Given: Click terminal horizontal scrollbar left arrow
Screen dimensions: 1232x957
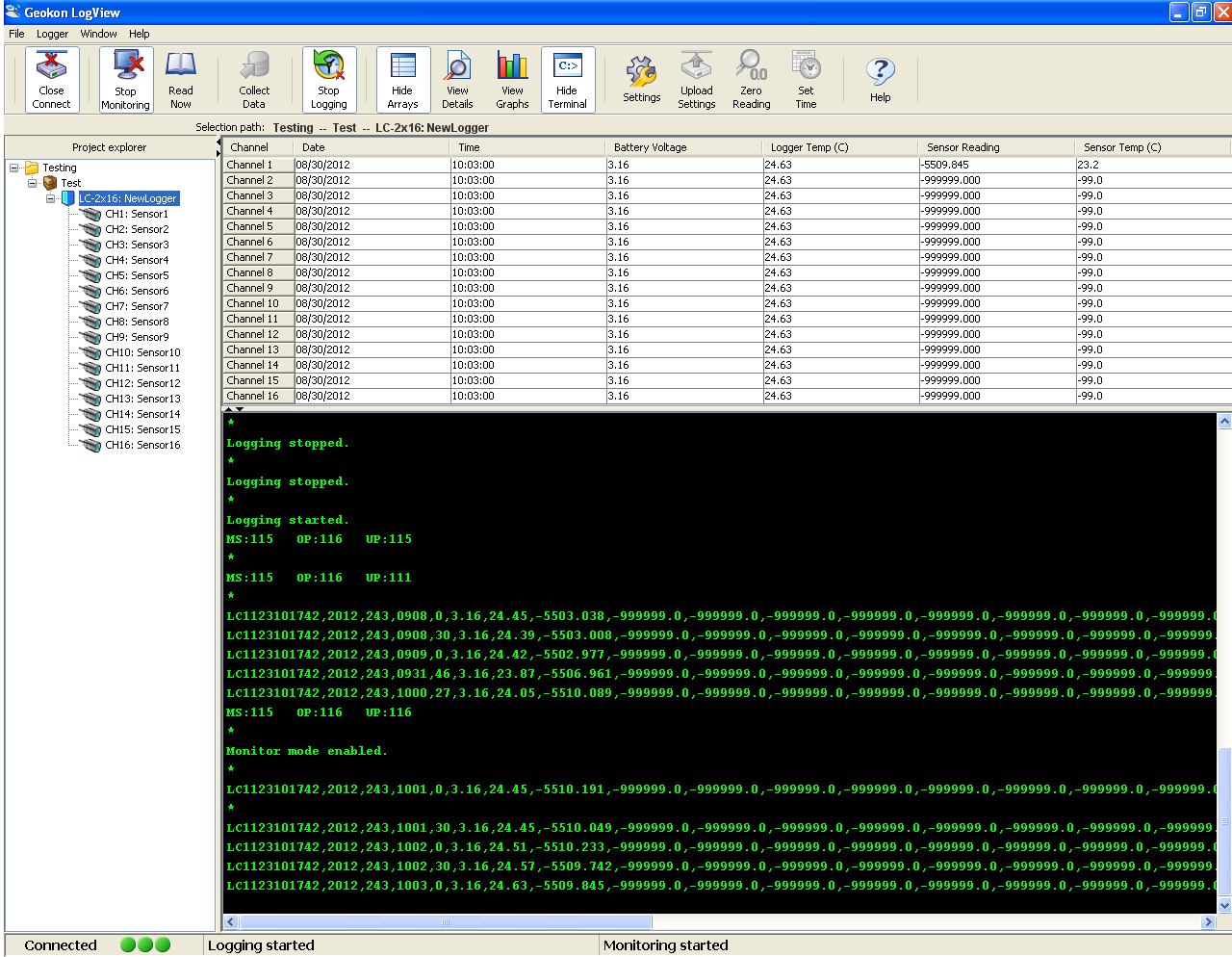Looking at the screenshot, I should [x=230, y=922].
